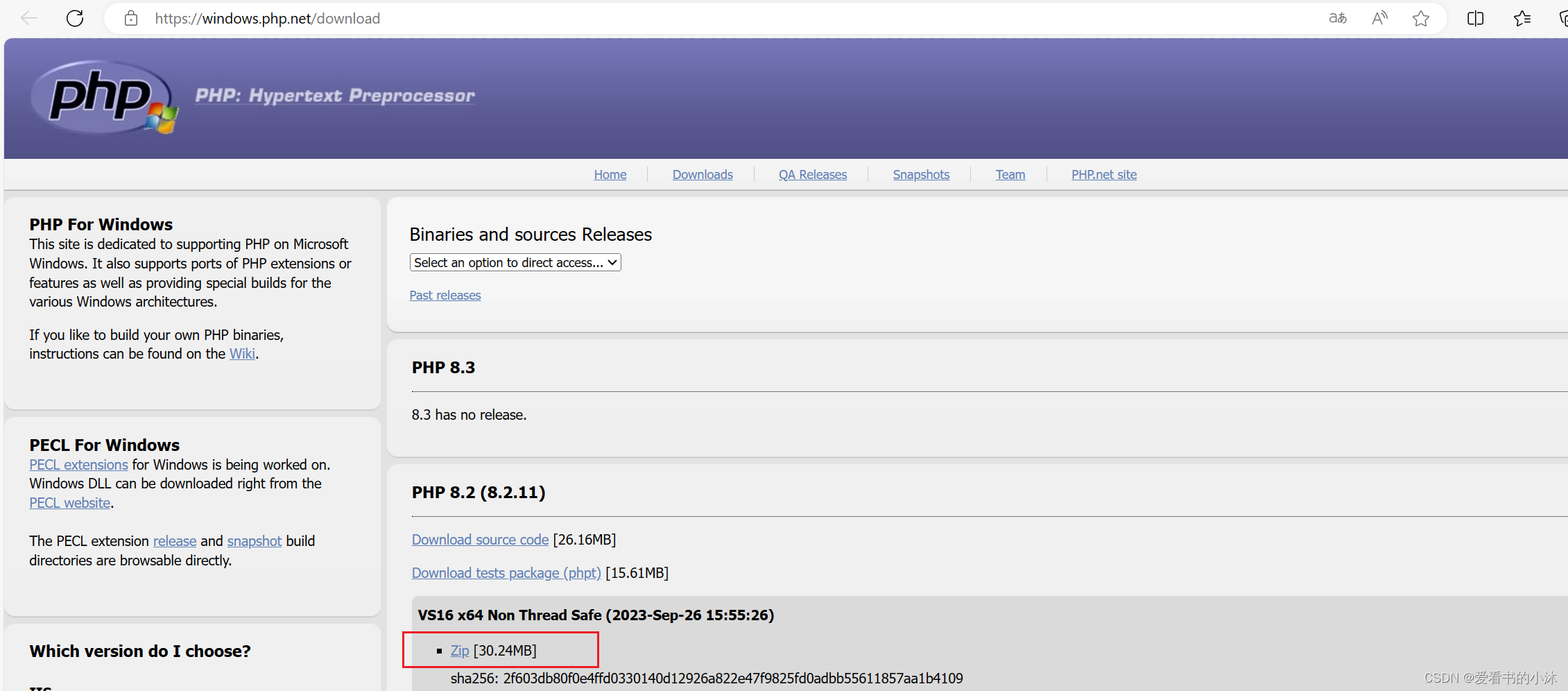Add page to favorites with star icon

(x=1421, y=18)
